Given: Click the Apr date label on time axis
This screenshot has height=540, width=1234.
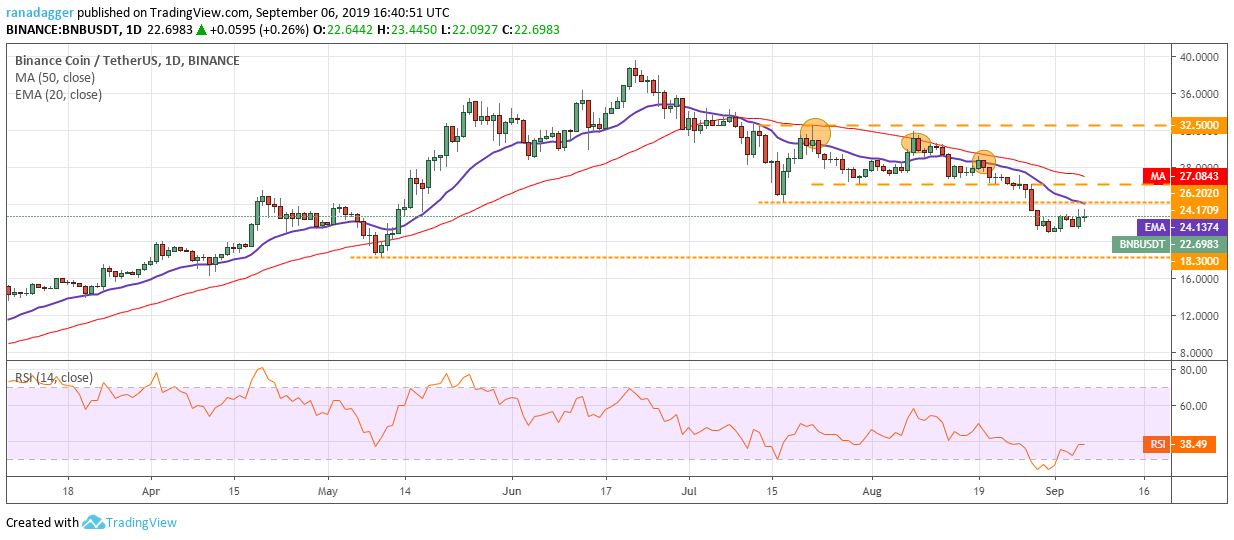Looking at the screenshot, I should point(151,492).
